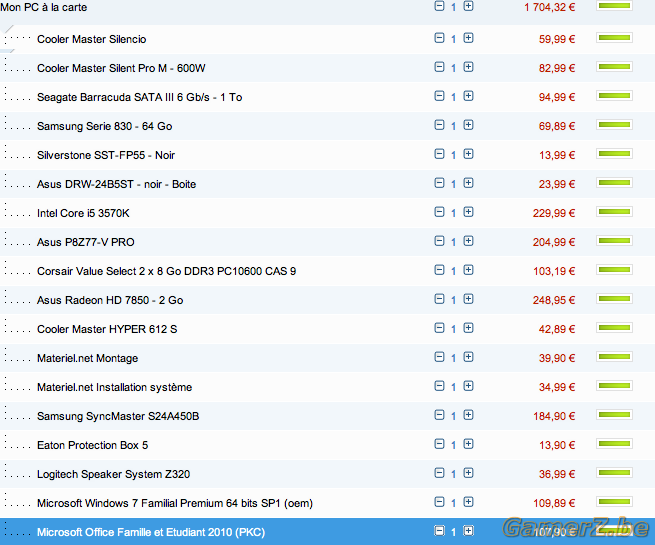Decrease Asus Radeon HD 7850 quantity
The height and width of the screenshot is (545, 655).
click(439, 299)
